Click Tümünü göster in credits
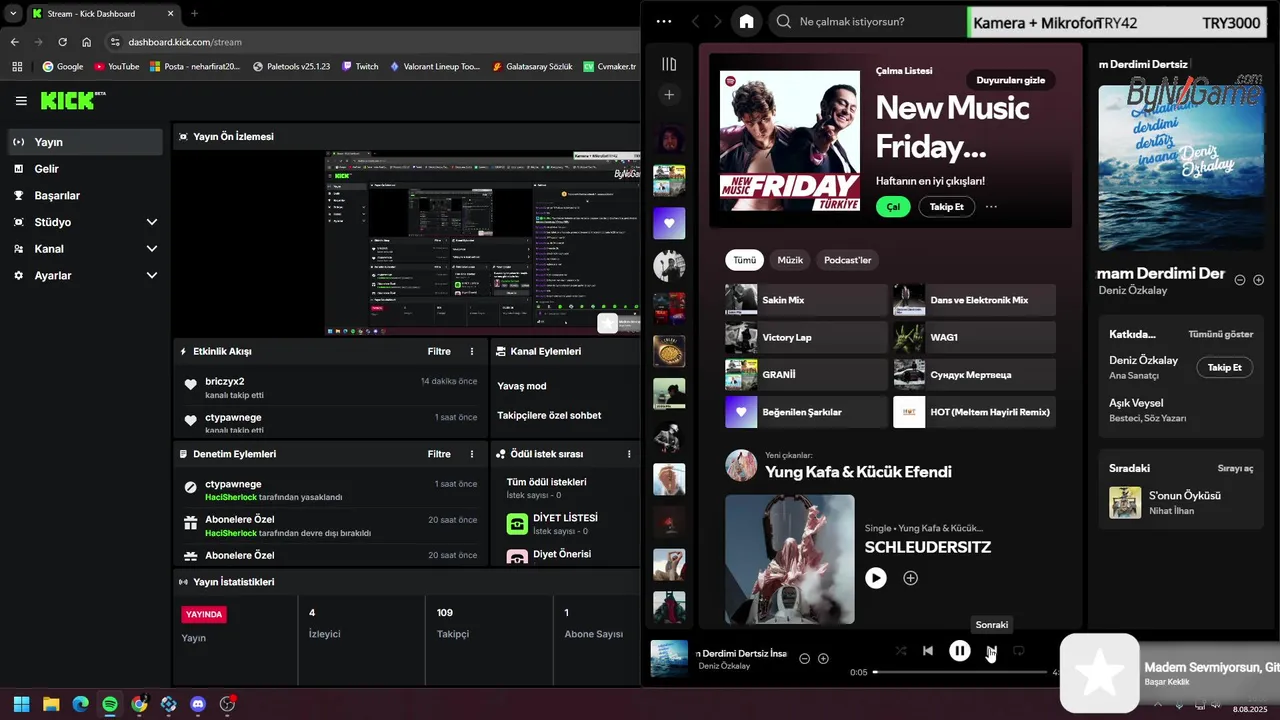 pos(1220,334)
